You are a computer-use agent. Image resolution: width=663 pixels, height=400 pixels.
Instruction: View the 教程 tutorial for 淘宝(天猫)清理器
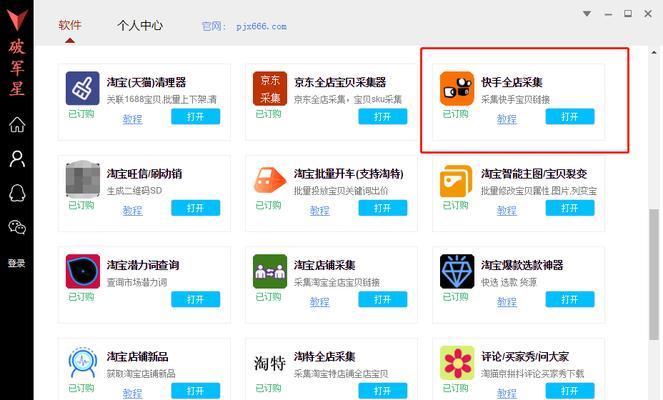point(132,119)
